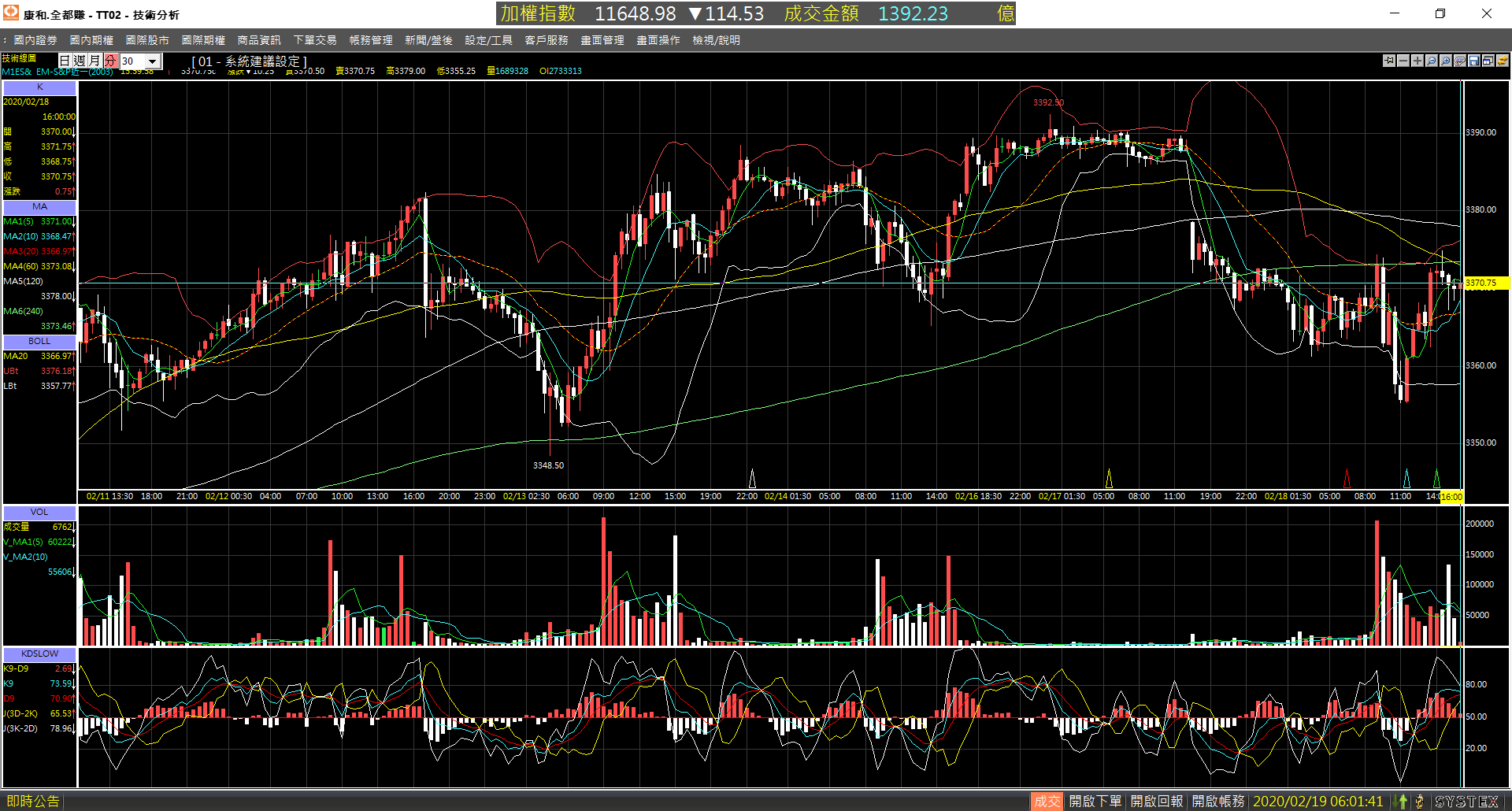
Task: Click the pin chart icon
Action: tap(1389, 61)
